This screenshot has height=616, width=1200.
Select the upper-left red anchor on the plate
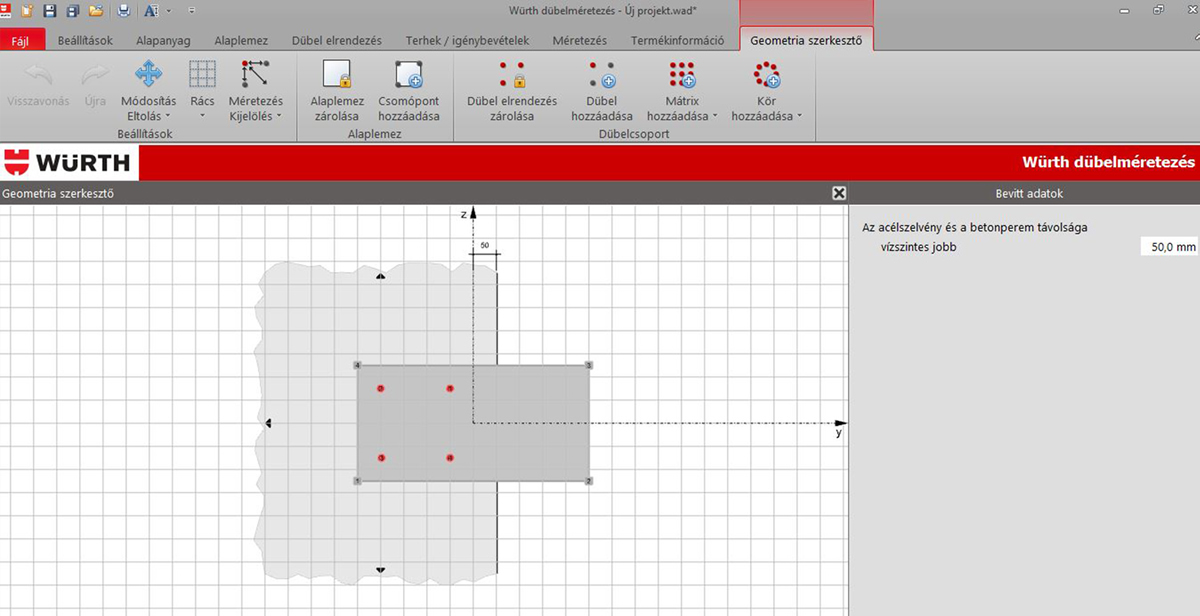tap(381, 388)
